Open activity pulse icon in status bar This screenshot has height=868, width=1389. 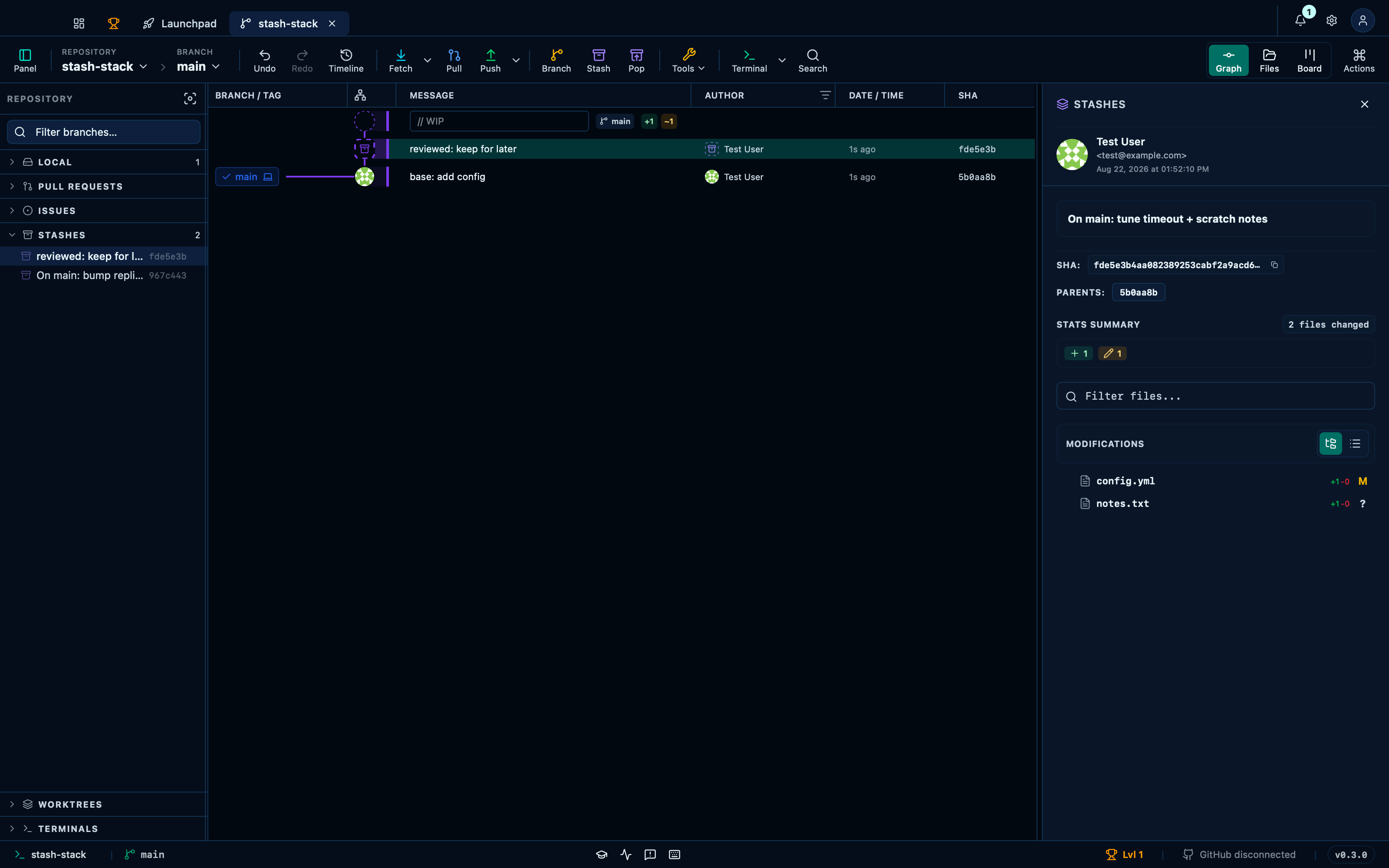(x=625, y=854)
